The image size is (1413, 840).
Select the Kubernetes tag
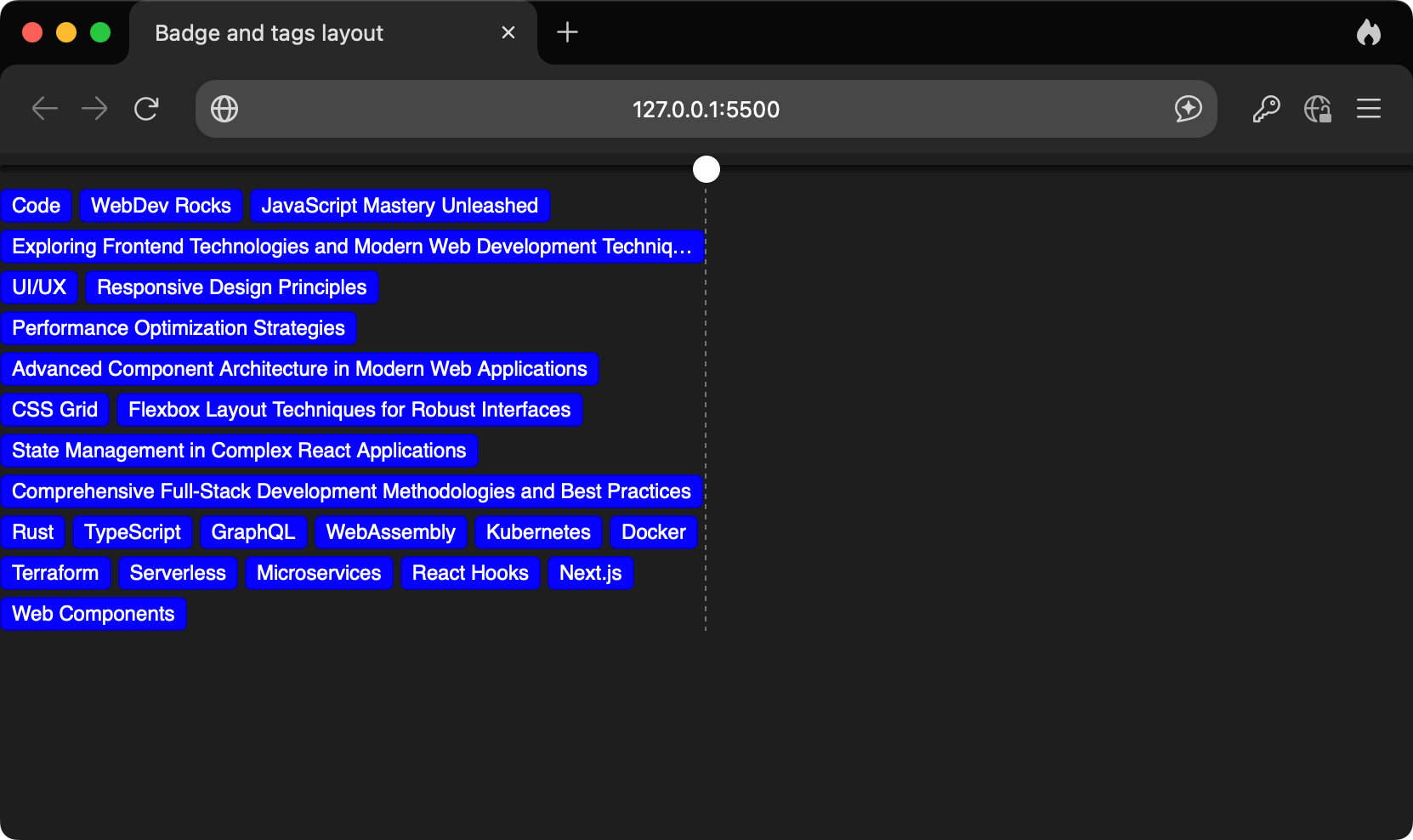538,532
